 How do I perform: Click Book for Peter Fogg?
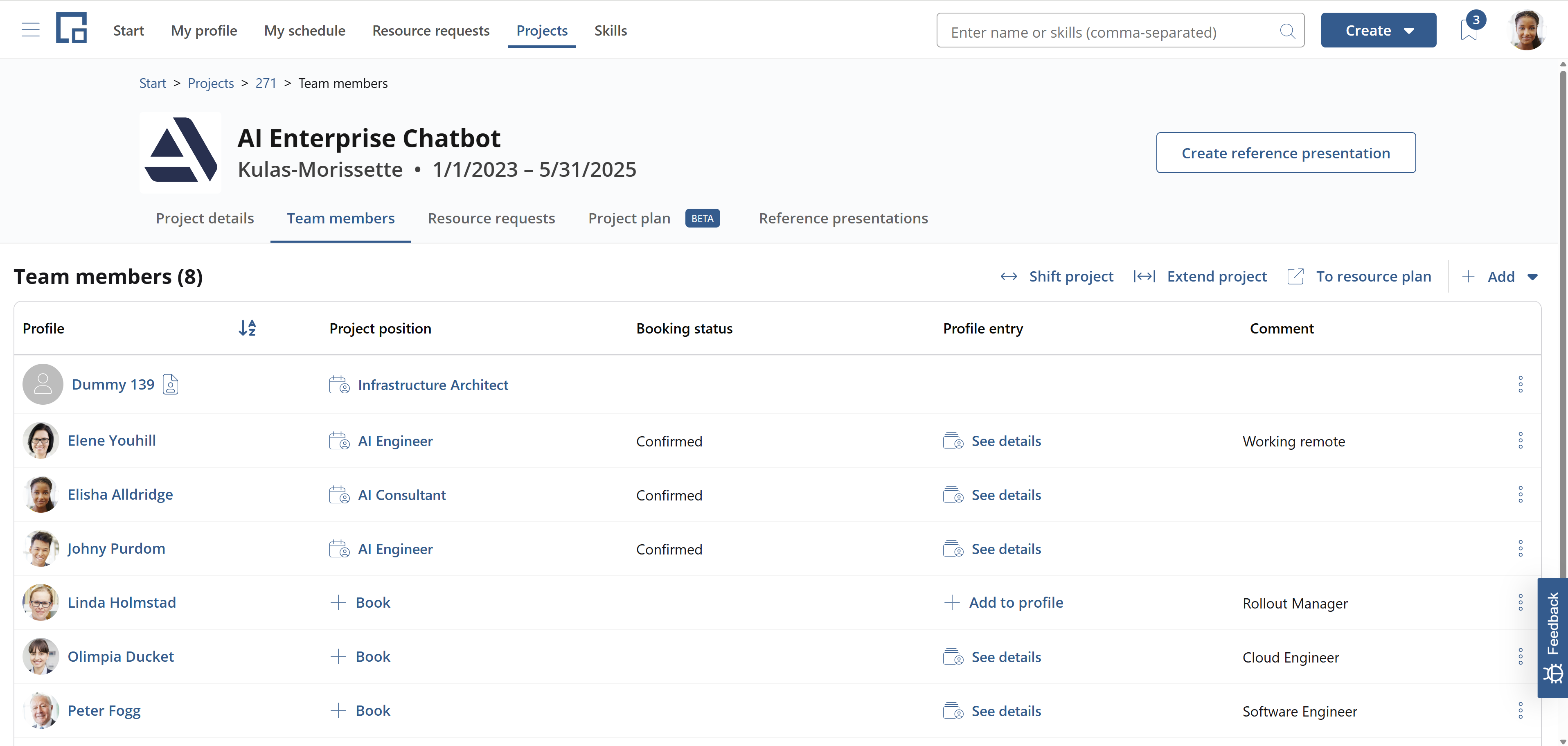[372, 711]
